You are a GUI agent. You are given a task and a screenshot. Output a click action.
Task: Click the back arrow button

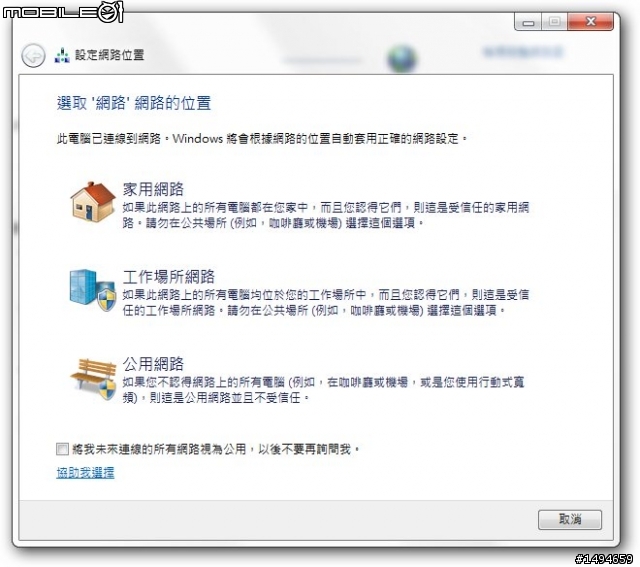(x=33, y=55)
